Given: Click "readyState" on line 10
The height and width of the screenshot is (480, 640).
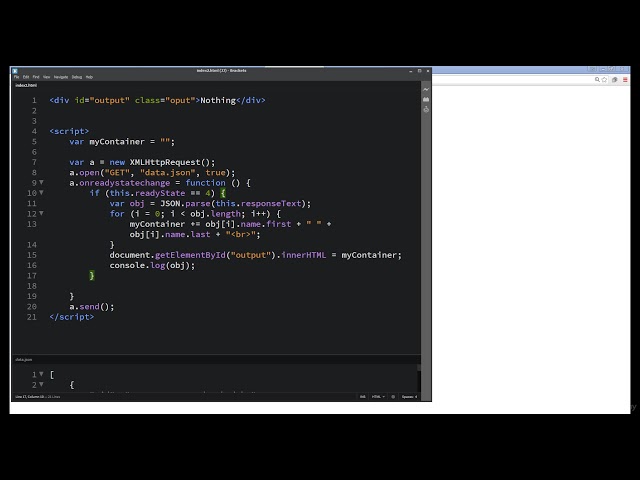Looking at the screenshot, I should click(x=160, y=193).
